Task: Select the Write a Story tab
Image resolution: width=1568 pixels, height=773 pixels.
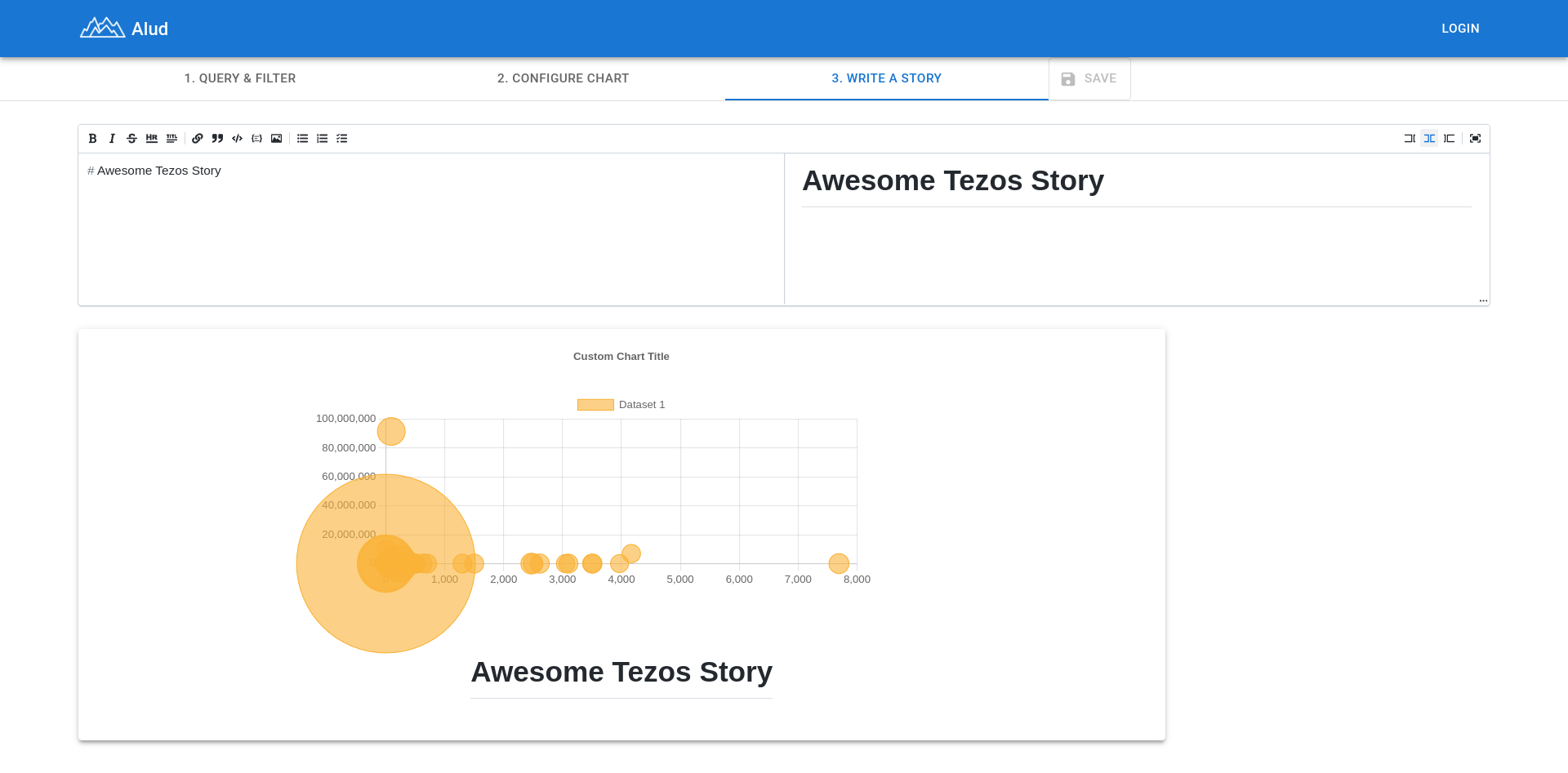Action: pyautogui.click(x=887, y=78)
